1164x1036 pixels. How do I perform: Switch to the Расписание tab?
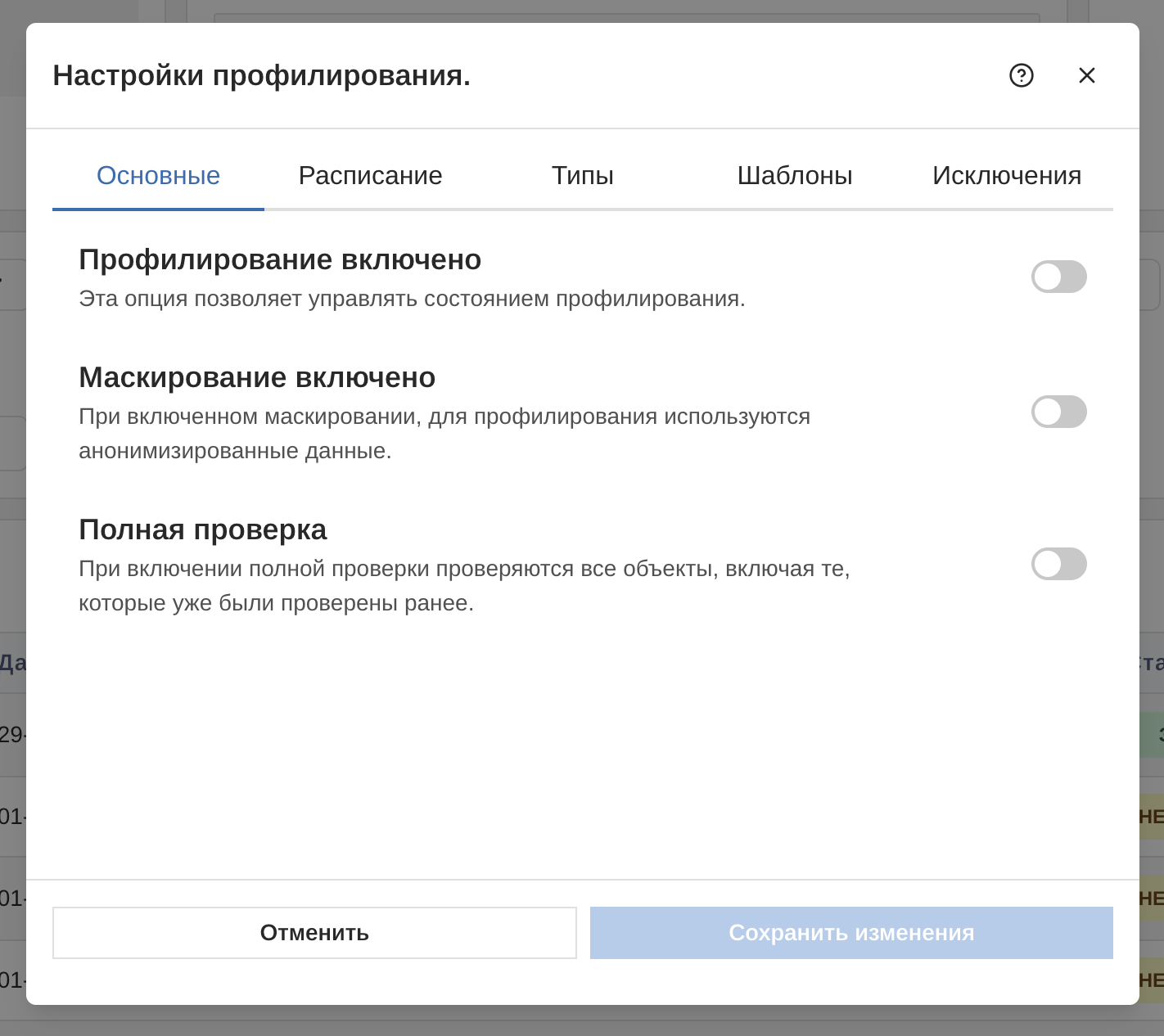point(370,175)
